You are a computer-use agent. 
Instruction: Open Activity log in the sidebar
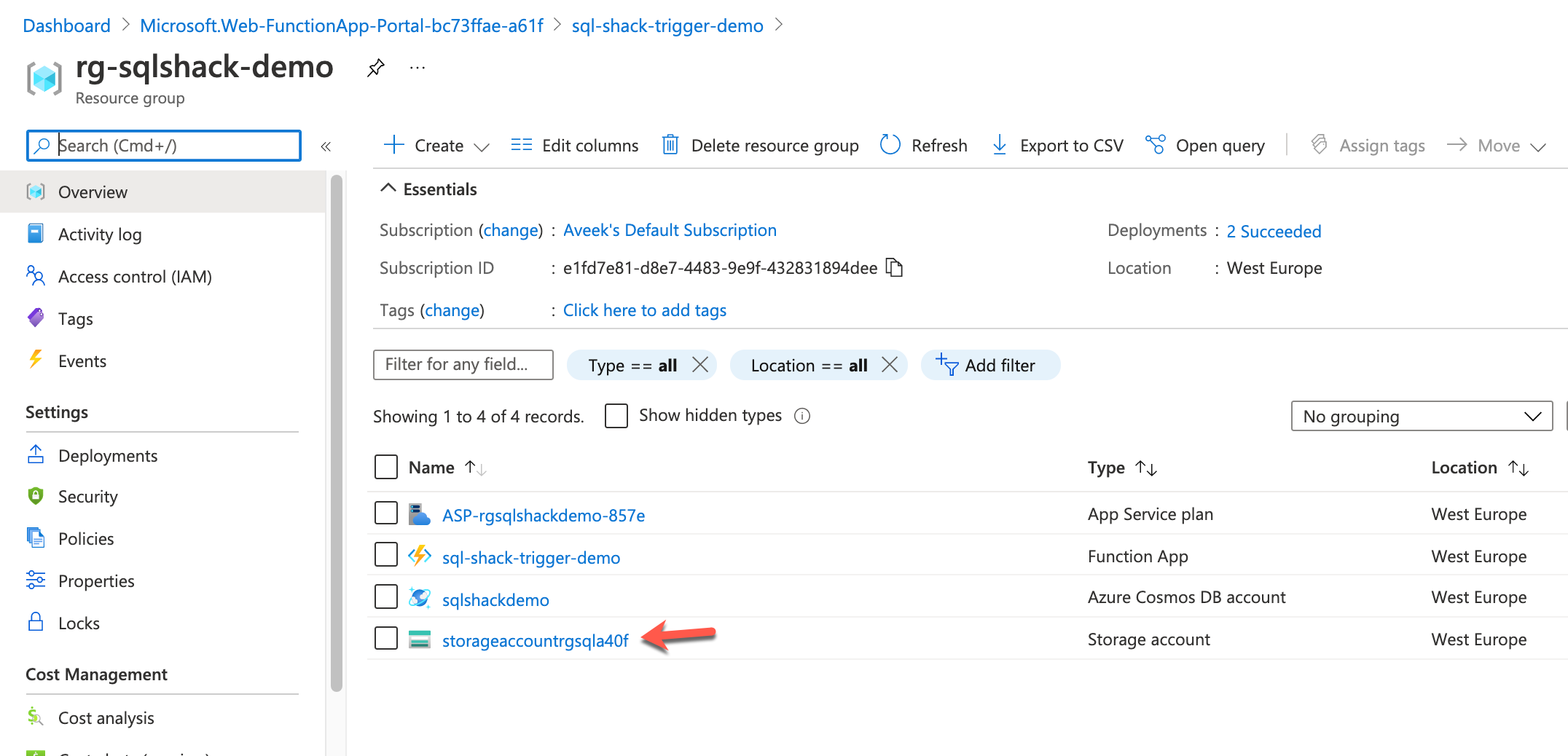coord(100,235)
